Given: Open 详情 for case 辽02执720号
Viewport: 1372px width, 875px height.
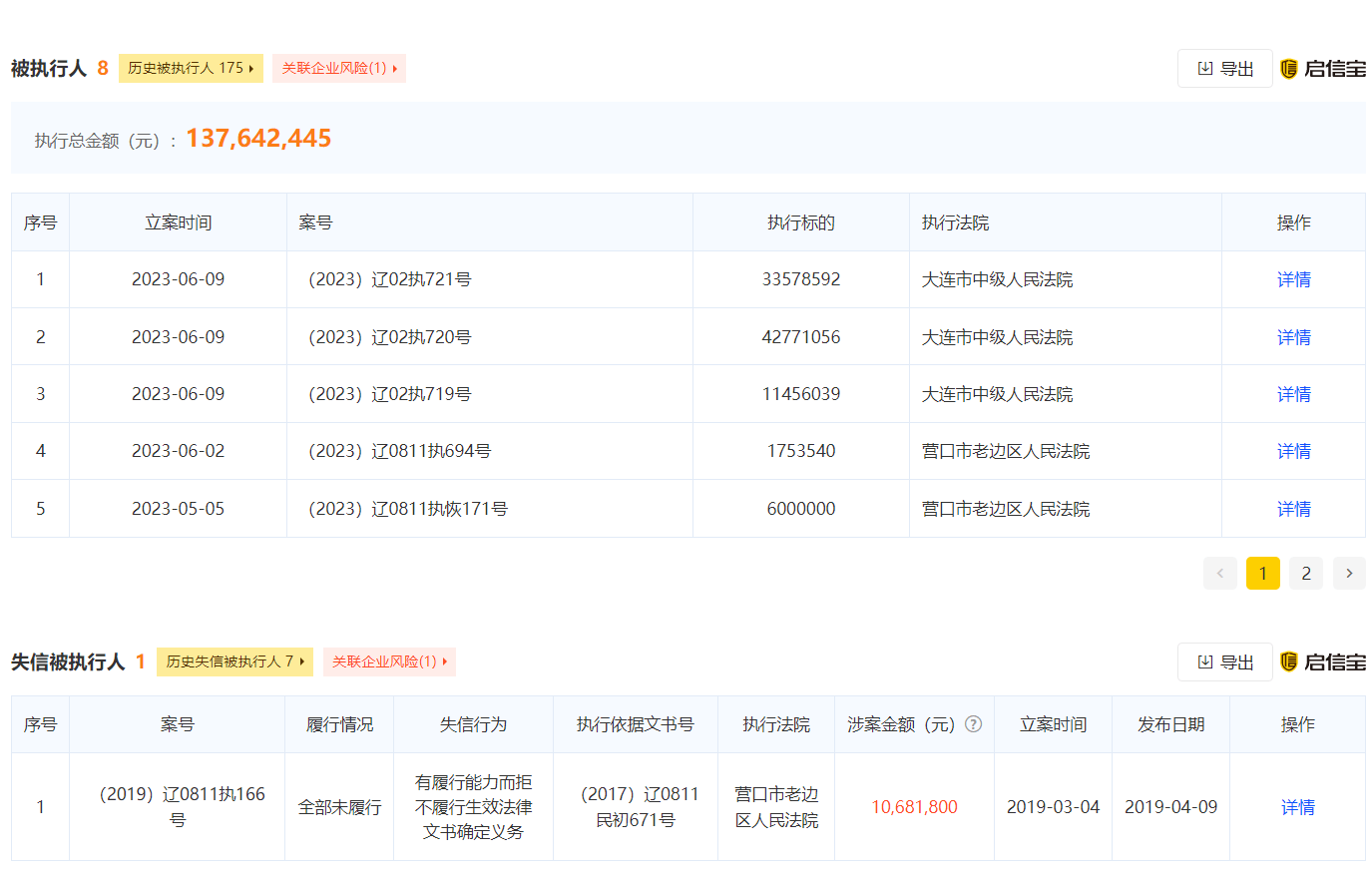Looking at the screenshot, I should point(1293,337).
